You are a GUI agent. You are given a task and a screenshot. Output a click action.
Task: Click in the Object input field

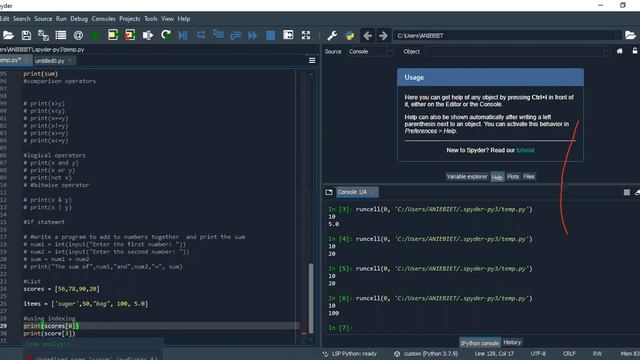pyautogui.click(x=514, y=52)
